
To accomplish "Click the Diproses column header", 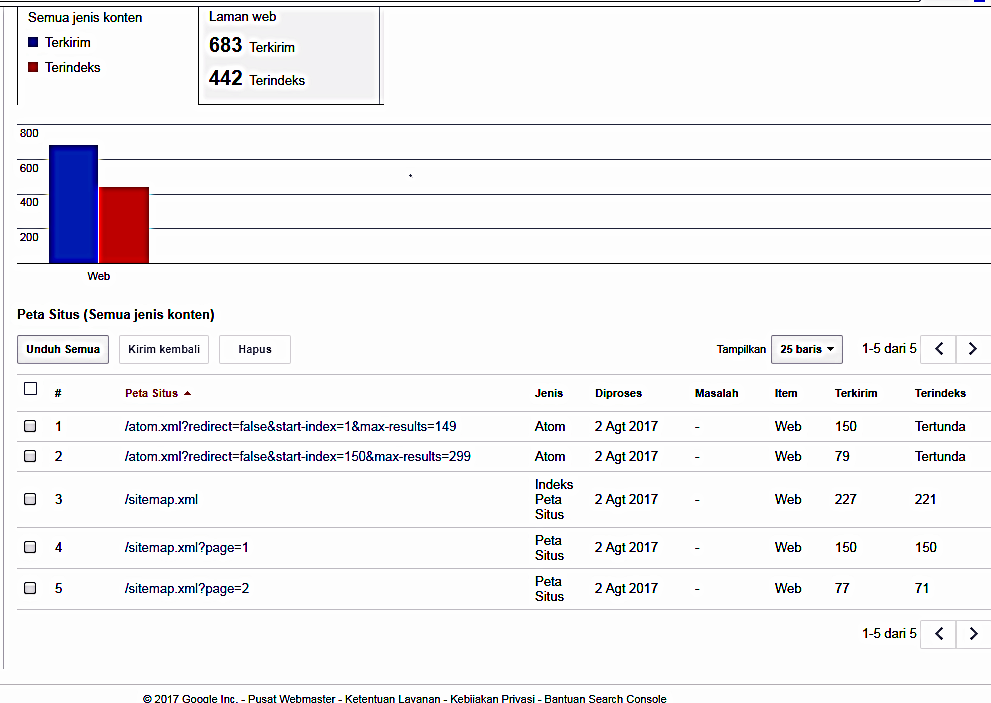I will tap(618, 393).
